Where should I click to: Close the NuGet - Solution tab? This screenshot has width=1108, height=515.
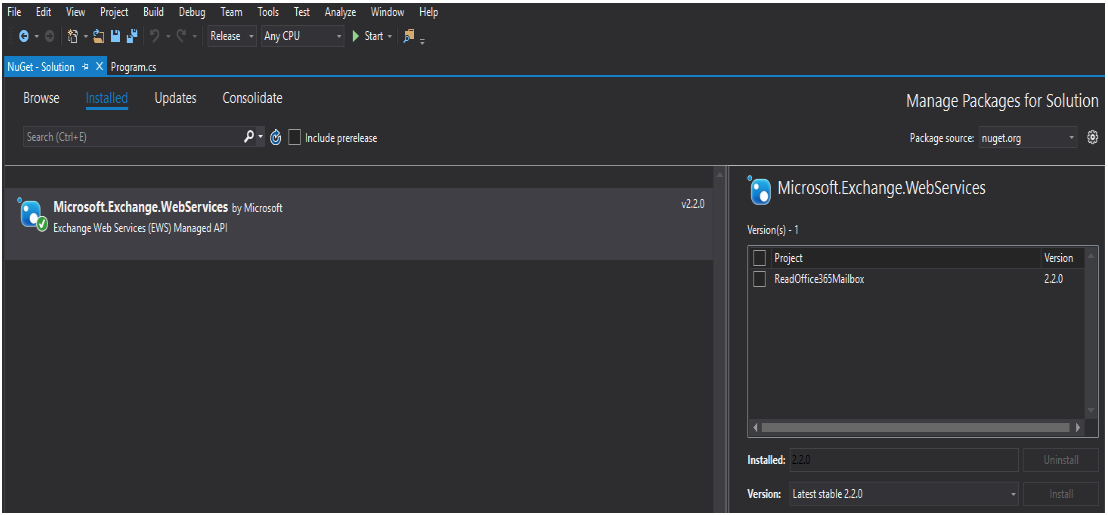(99, 66)
